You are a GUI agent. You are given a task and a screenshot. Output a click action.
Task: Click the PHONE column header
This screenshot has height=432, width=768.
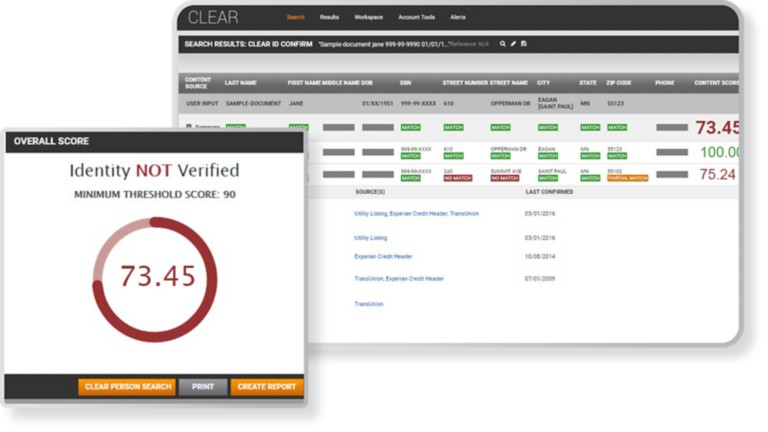pos(665,83)
